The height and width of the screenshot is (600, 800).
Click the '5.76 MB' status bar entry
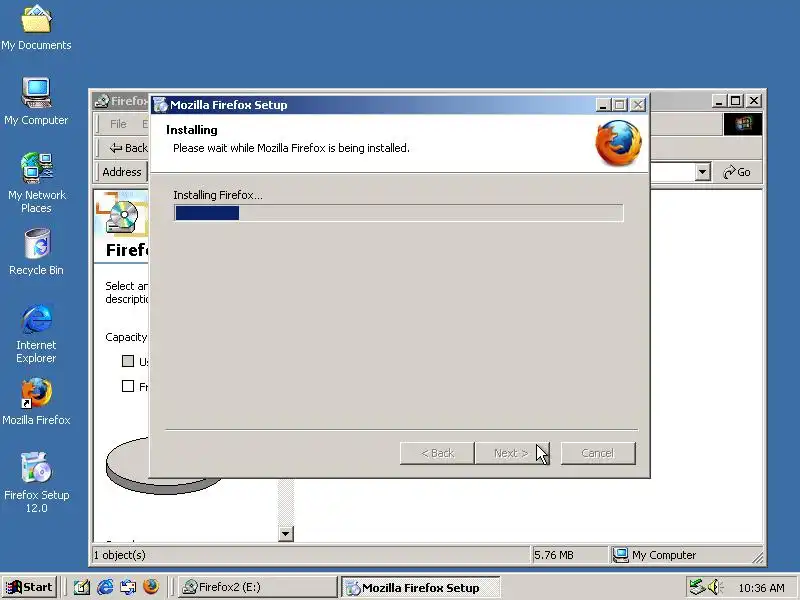[554, 555]
